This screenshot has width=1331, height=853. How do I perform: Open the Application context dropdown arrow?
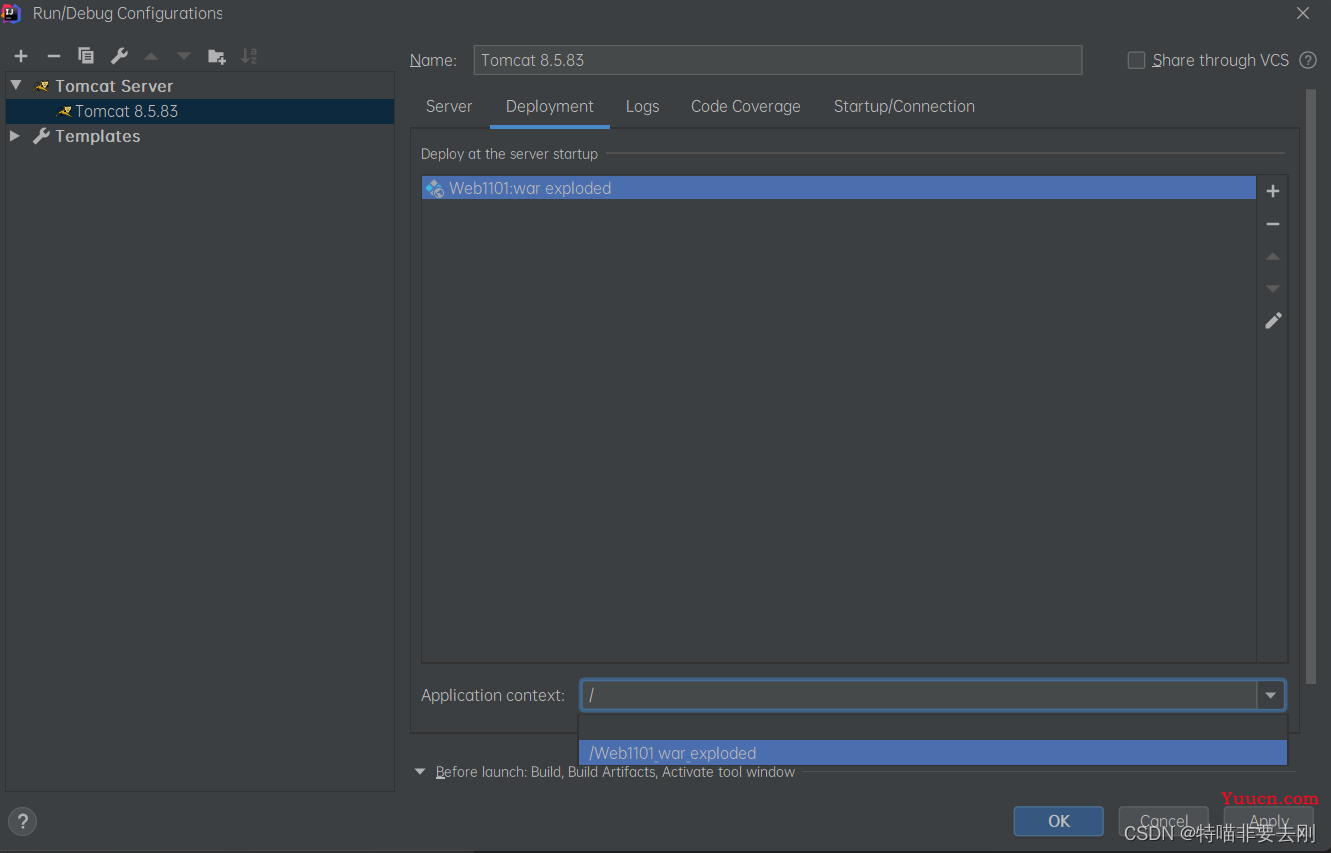coord(1270,695)
